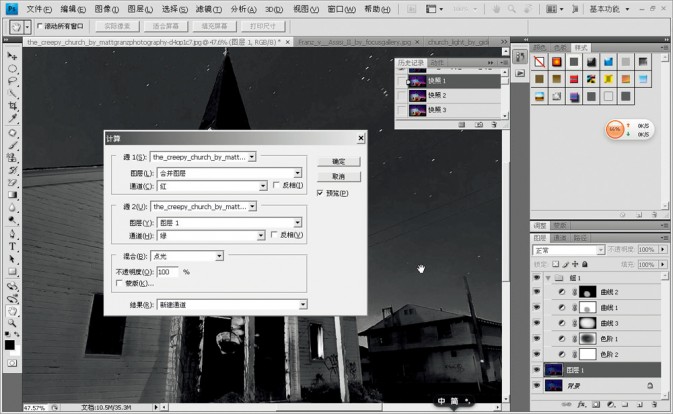Open the 混合 blending mode dropdown
This screenshot has height=414, width=673.
coord(187,256)
